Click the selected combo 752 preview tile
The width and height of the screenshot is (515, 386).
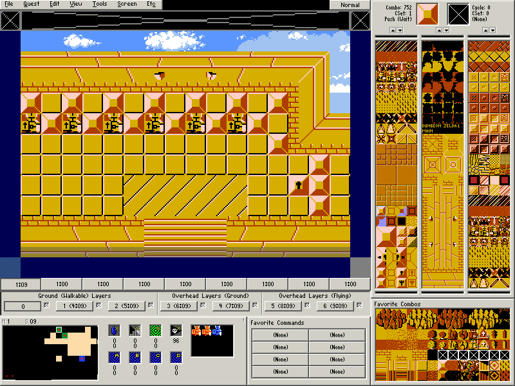(427, 14)
